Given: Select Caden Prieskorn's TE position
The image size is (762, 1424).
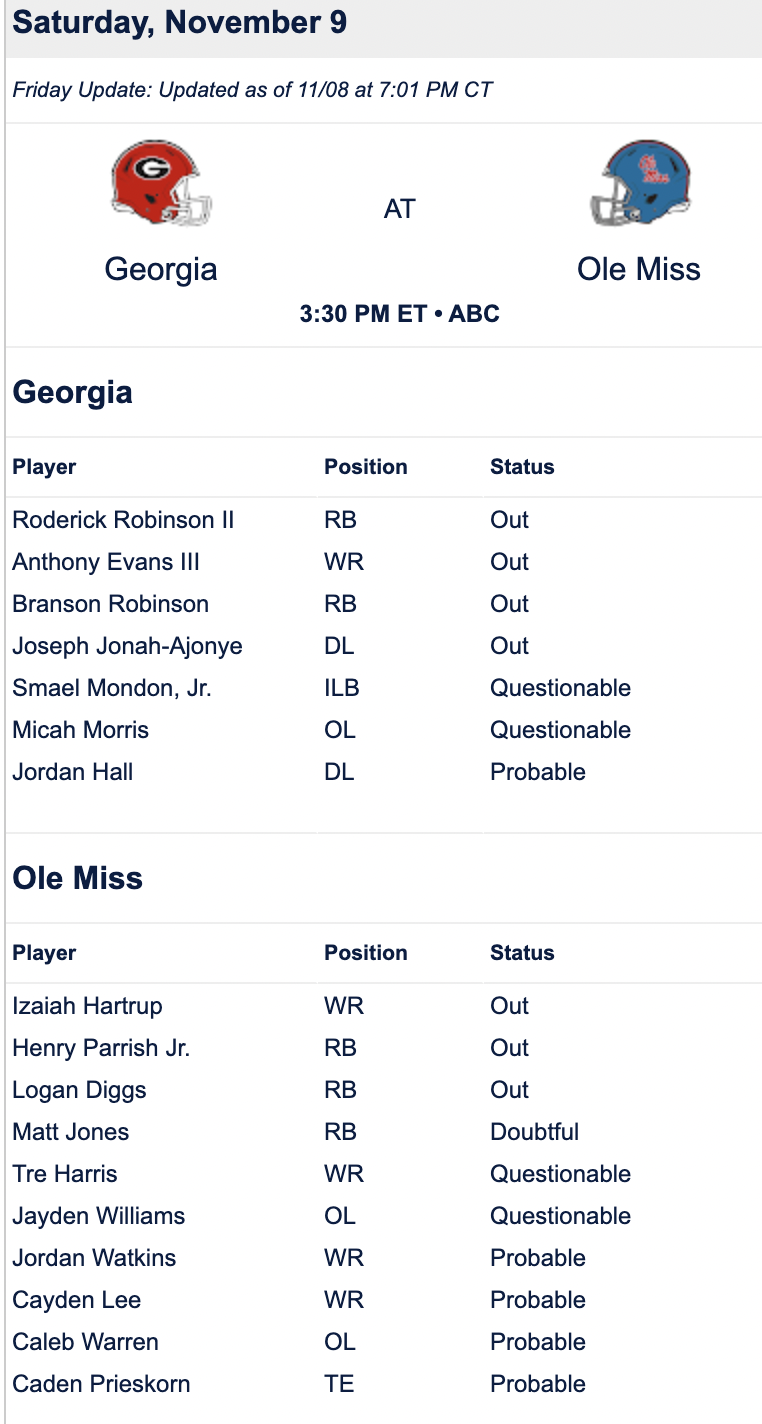Looking at the screenshot, I should pyautogui.click(x=339, y=1384).
